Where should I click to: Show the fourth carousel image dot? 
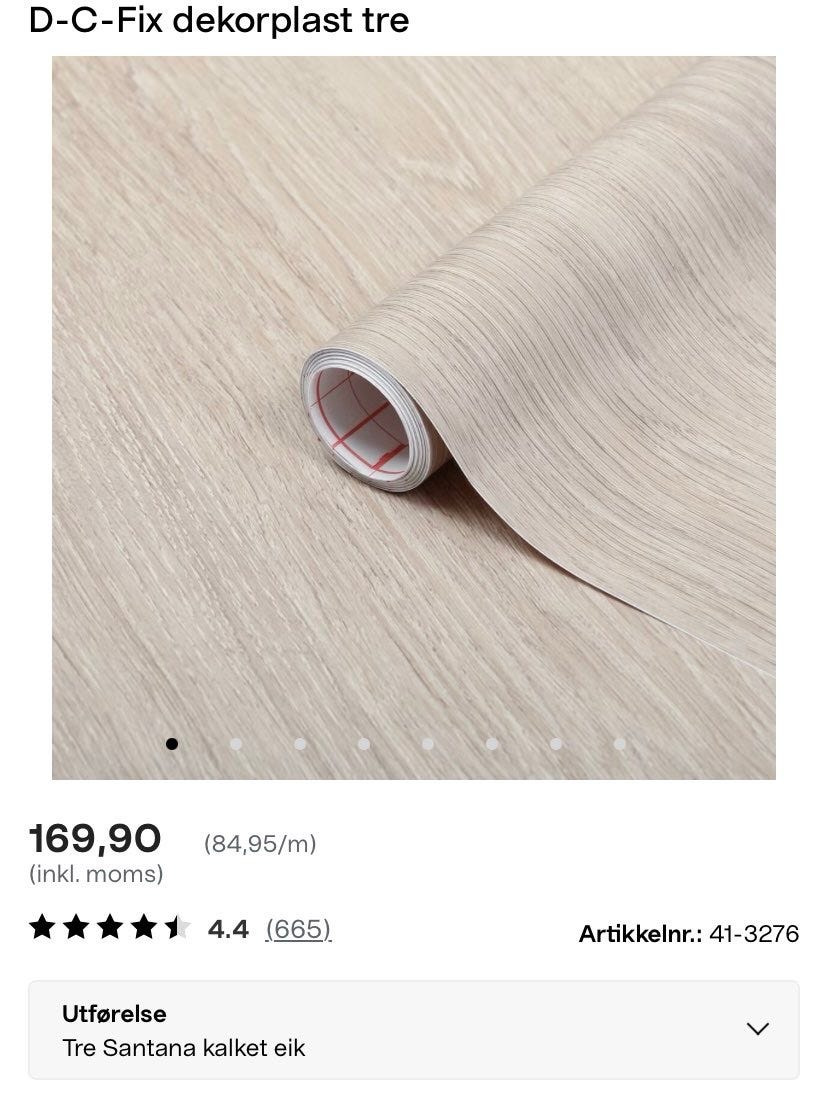(364, 743)
